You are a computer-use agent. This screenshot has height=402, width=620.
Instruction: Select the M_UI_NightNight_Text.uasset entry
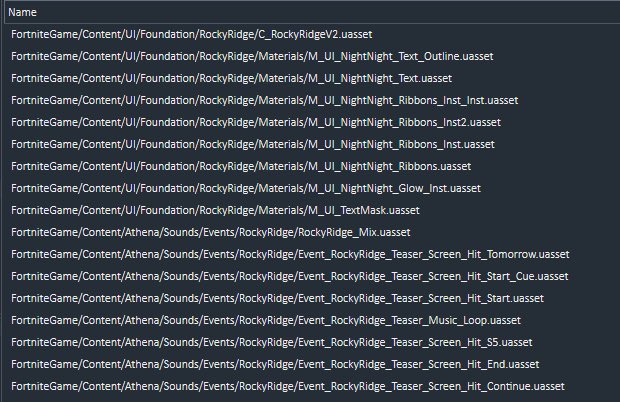point(312,78)
